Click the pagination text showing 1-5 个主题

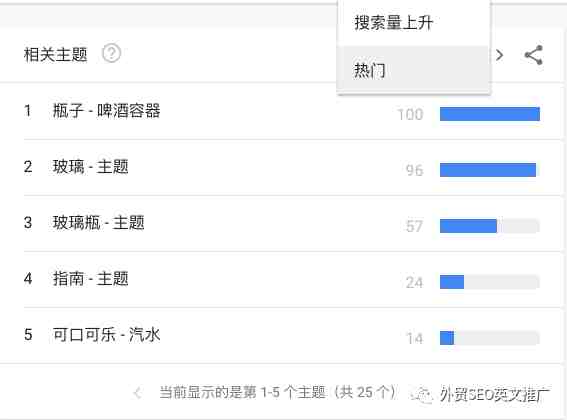(x=278, y=392)
